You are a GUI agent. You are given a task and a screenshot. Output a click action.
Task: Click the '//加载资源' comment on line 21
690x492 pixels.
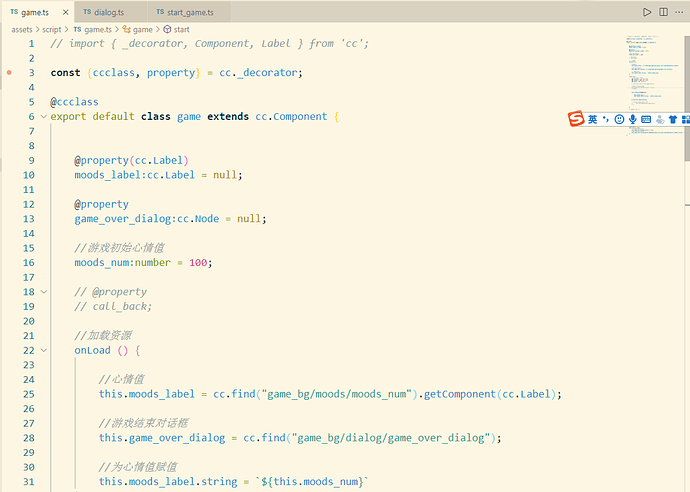pos(103,335)
